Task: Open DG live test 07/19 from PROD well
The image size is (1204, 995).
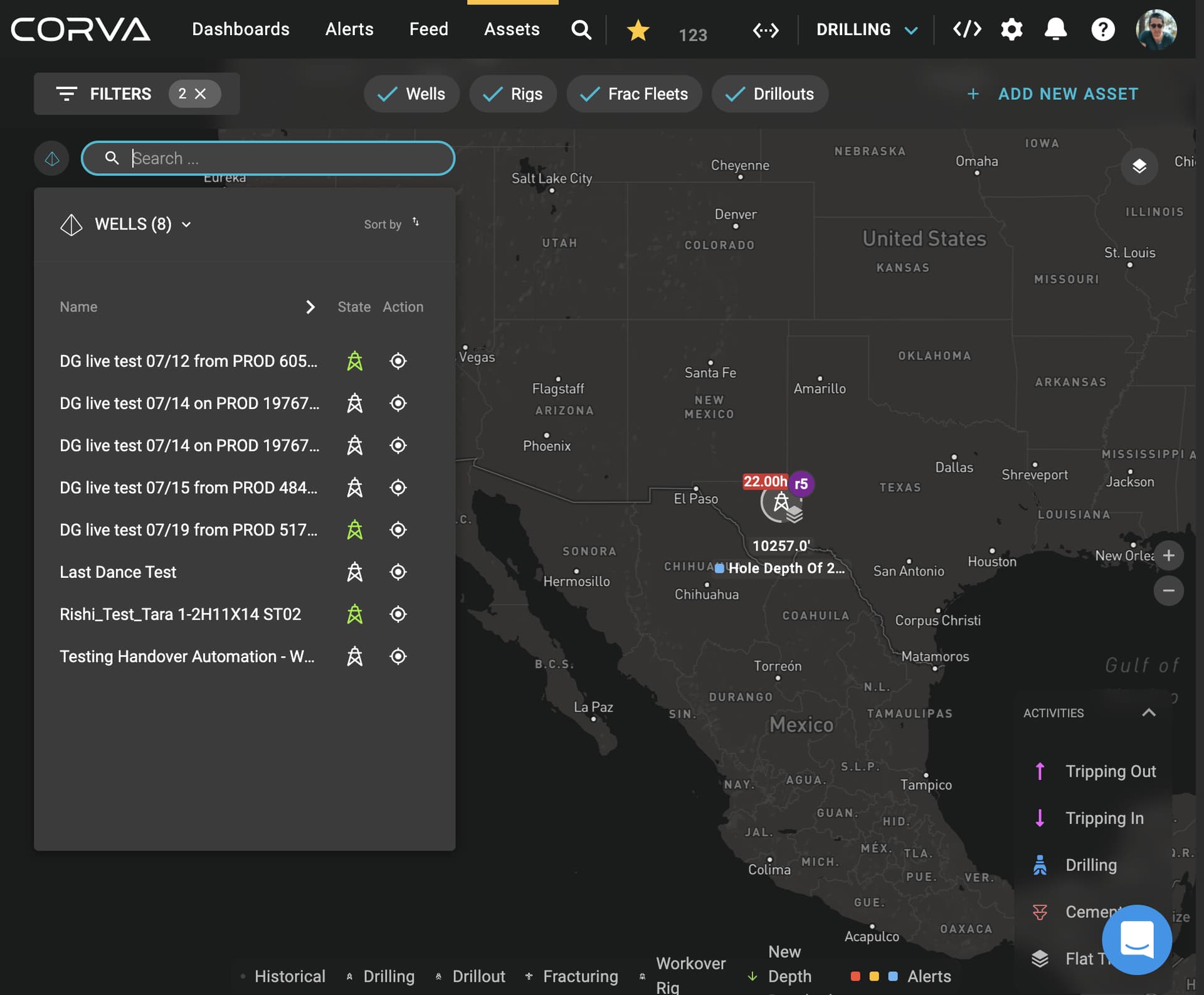Action: click(189, 530)
